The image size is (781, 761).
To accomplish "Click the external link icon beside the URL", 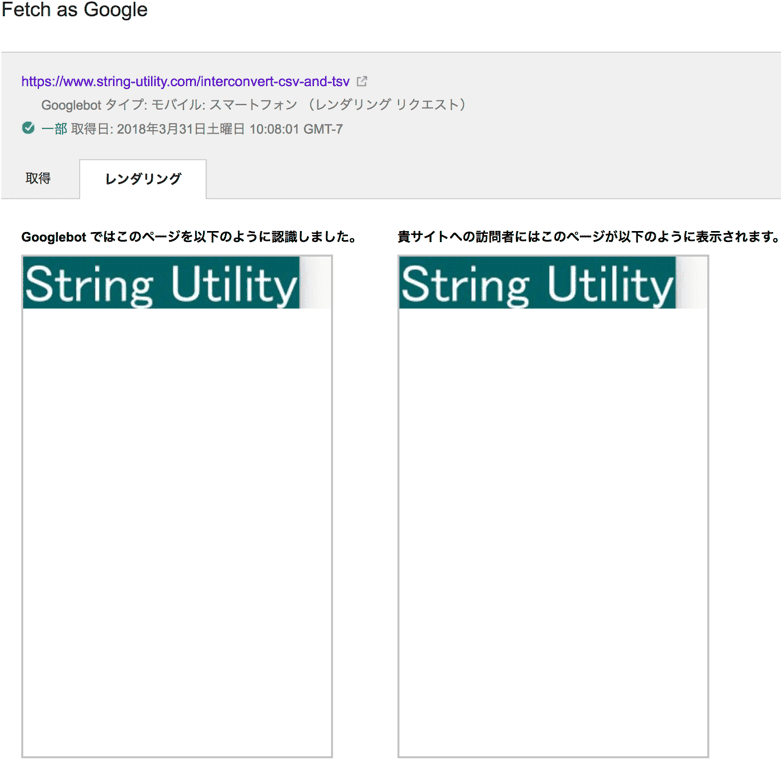I will [x=362, y=81].
